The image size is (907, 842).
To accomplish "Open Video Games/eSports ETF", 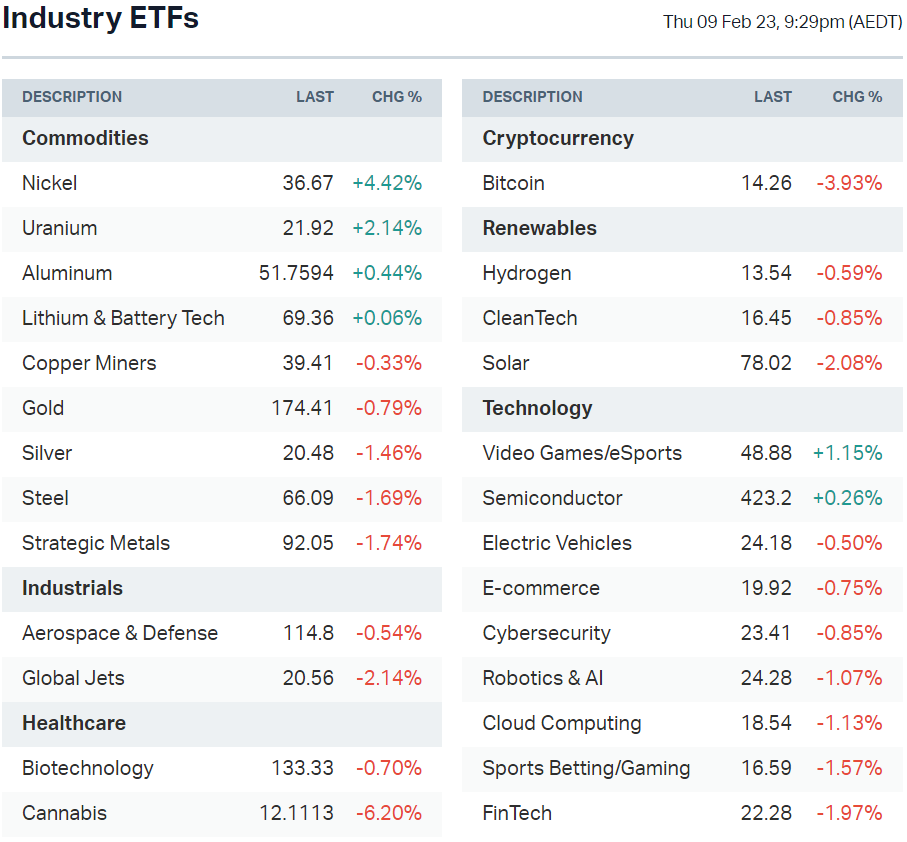I will (x=582, y=453).
